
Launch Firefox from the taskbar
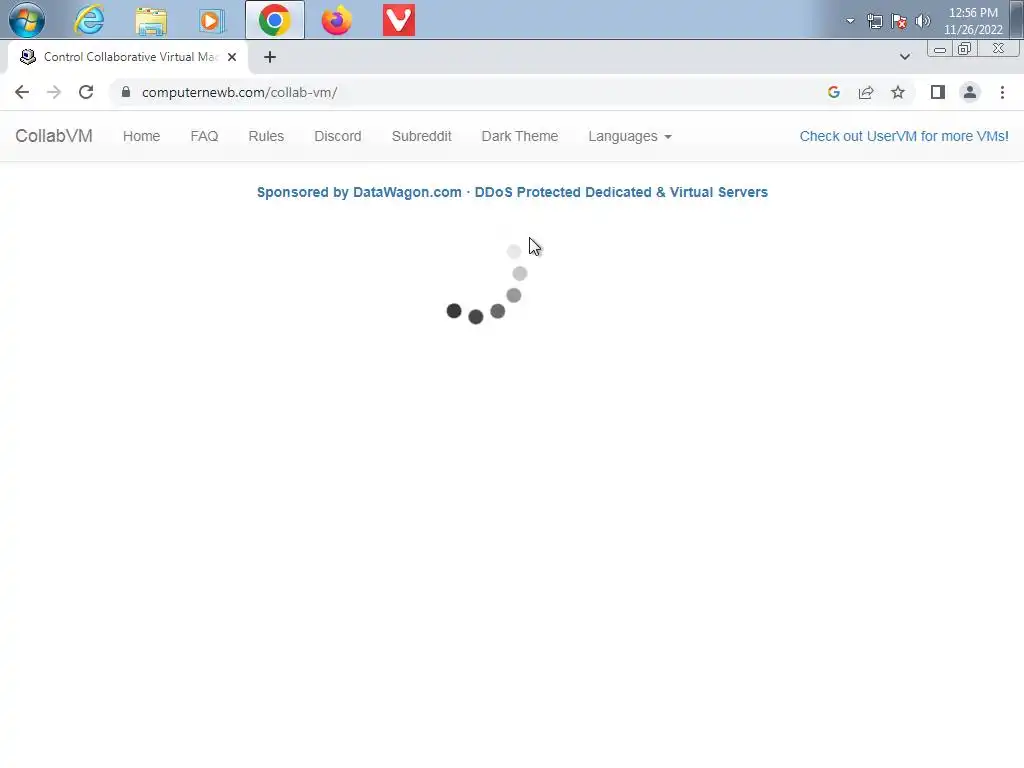coord(336,20)
